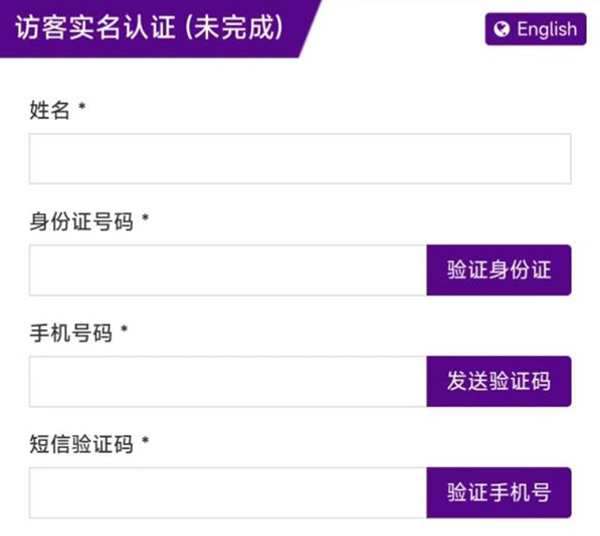Switch language to English
The image size is (600, 536).
click(535, 29)
